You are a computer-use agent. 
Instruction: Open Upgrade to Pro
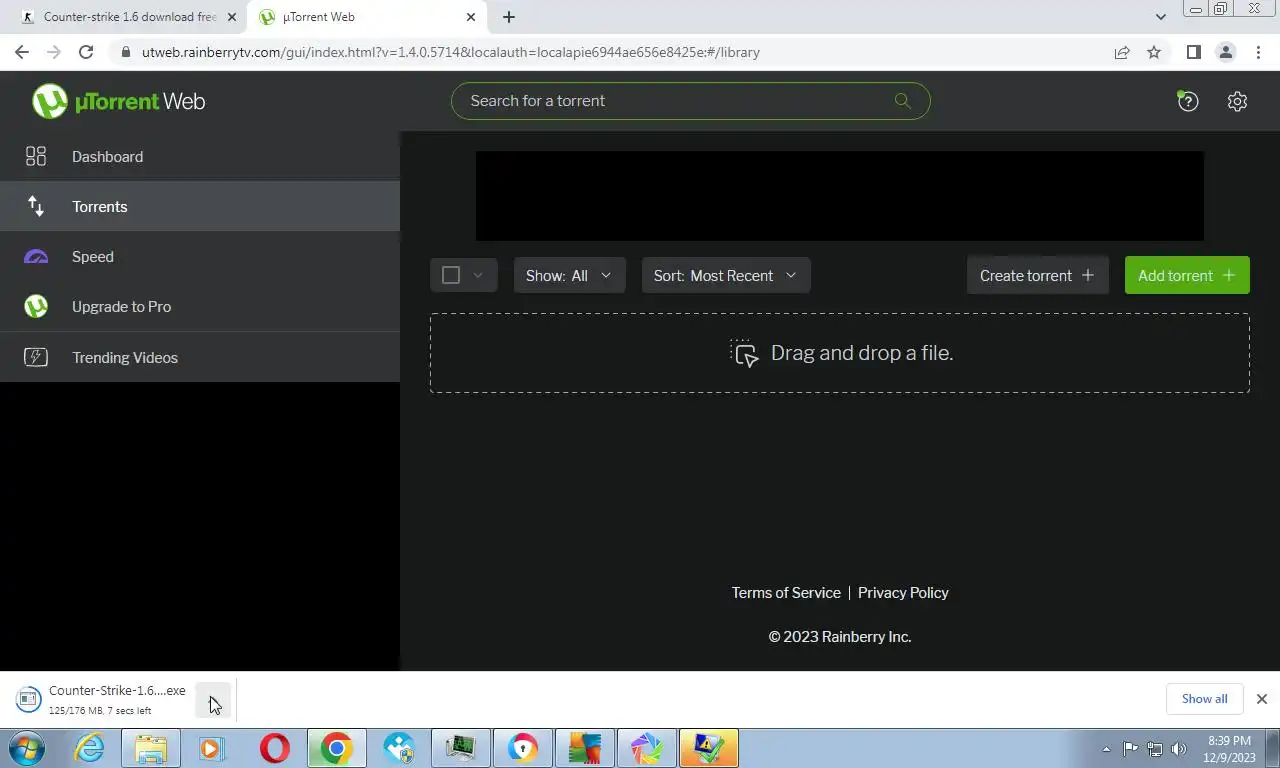pyautogui.click(x=200, y=306)
